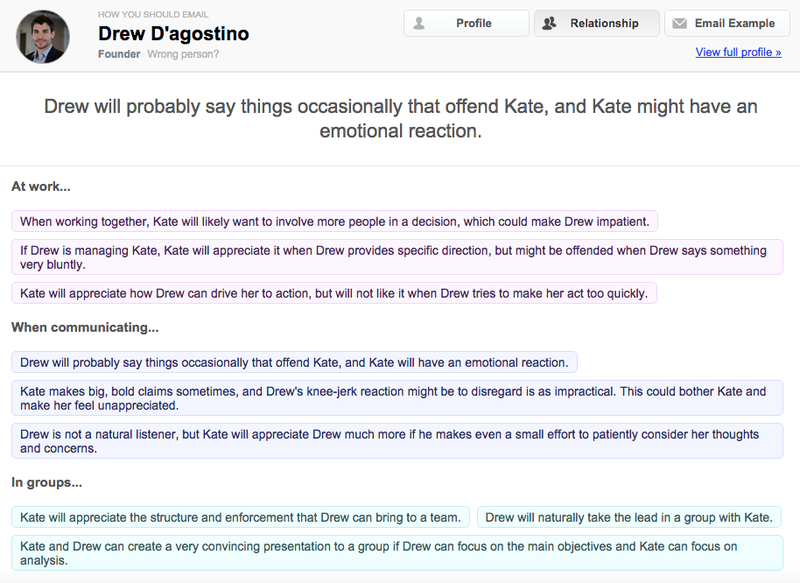
Task: Open the Profile tab
Action: (466, 23)
